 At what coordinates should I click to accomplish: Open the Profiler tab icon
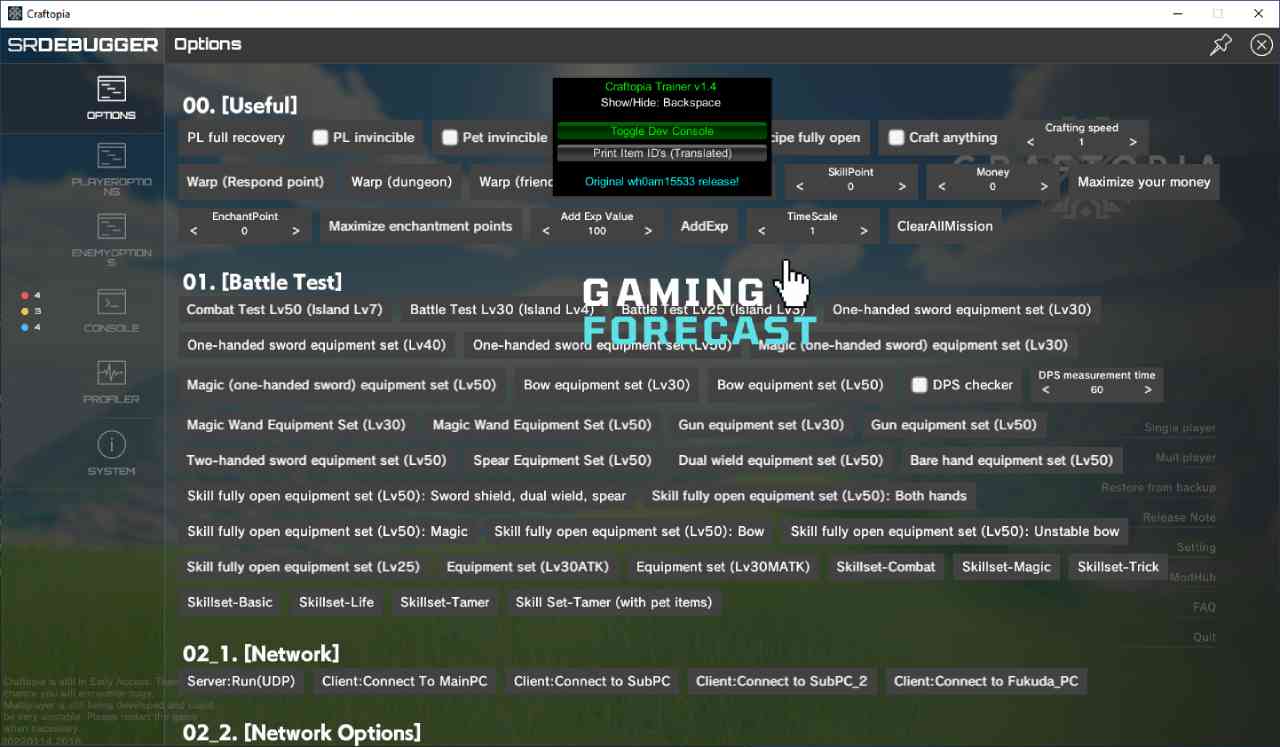111,373
